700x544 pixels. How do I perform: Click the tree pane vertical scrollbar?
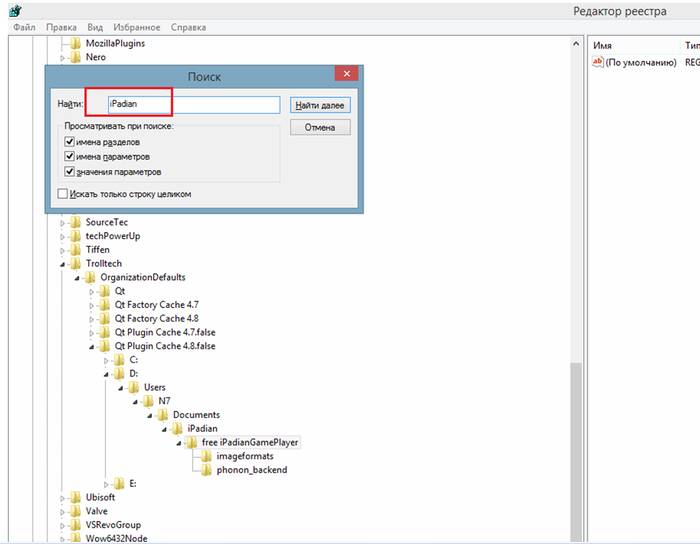(x=576, y=300)
